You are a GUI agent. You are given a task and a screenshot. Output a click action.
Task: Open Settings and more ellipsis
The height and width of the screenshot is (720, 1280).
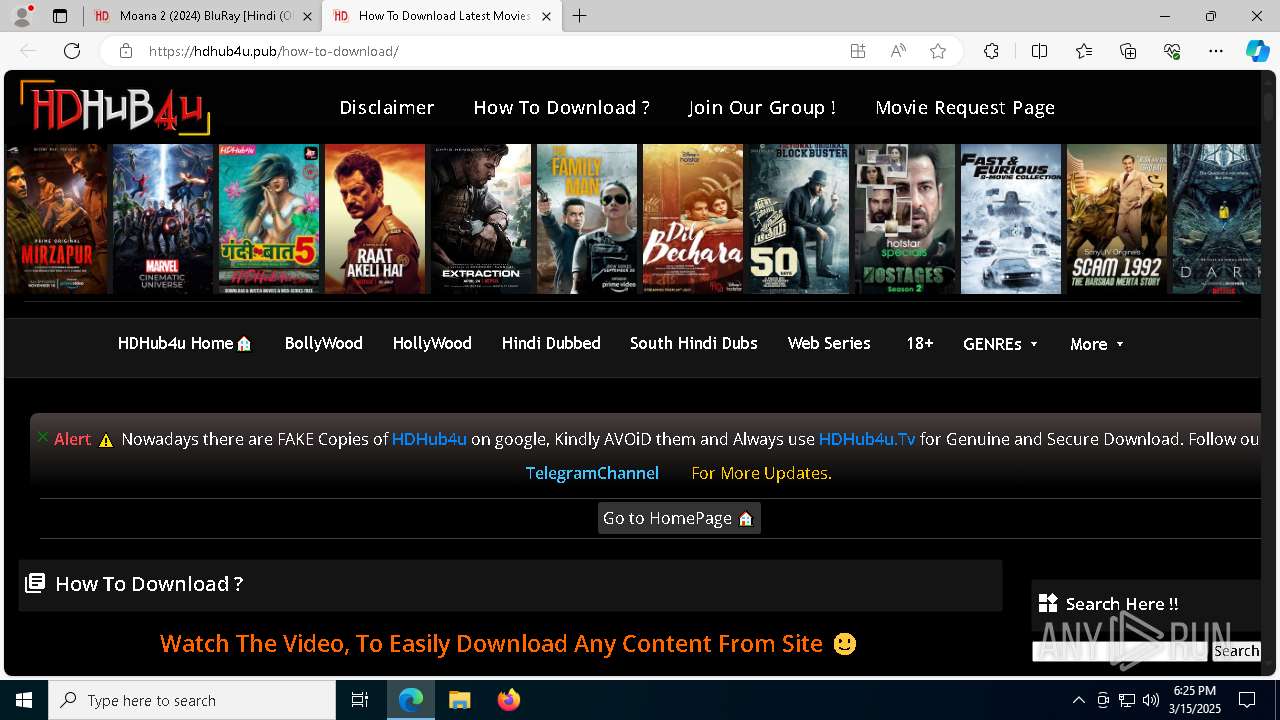1216,51
